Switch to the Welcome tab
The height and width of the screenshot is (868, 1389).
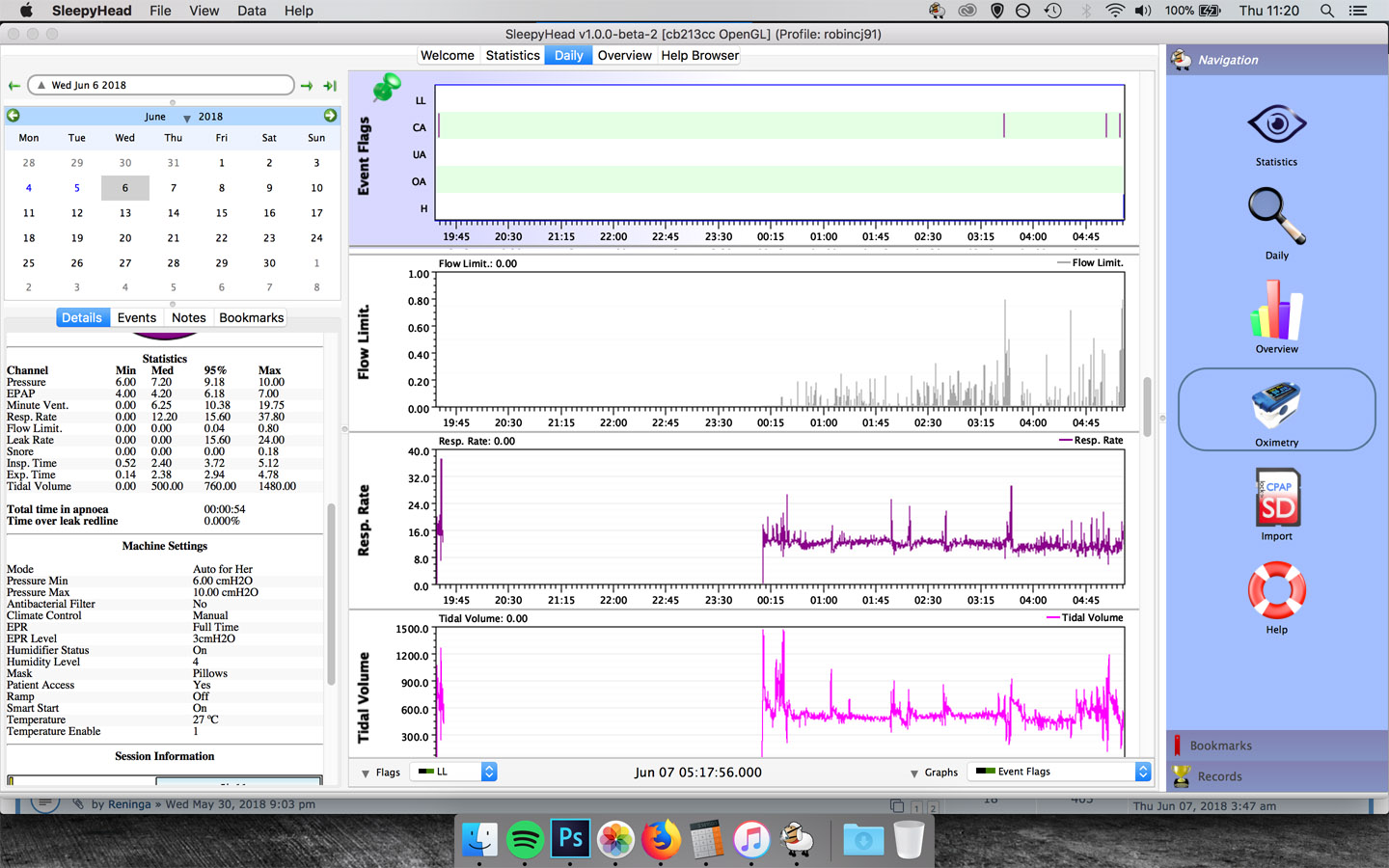click(448, 55)
